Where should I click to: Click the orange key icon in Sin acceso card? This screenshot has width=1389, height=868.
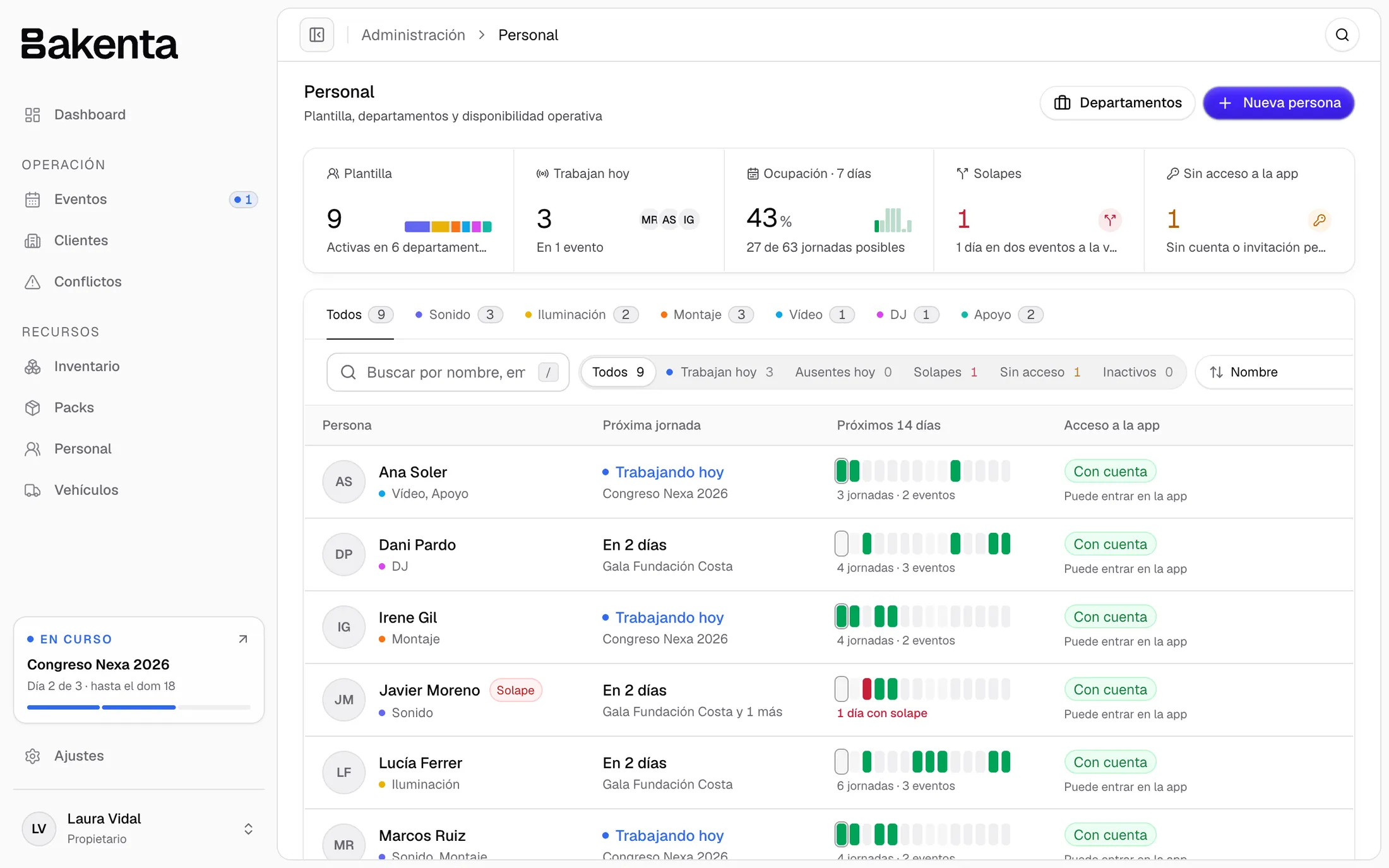1320,220
